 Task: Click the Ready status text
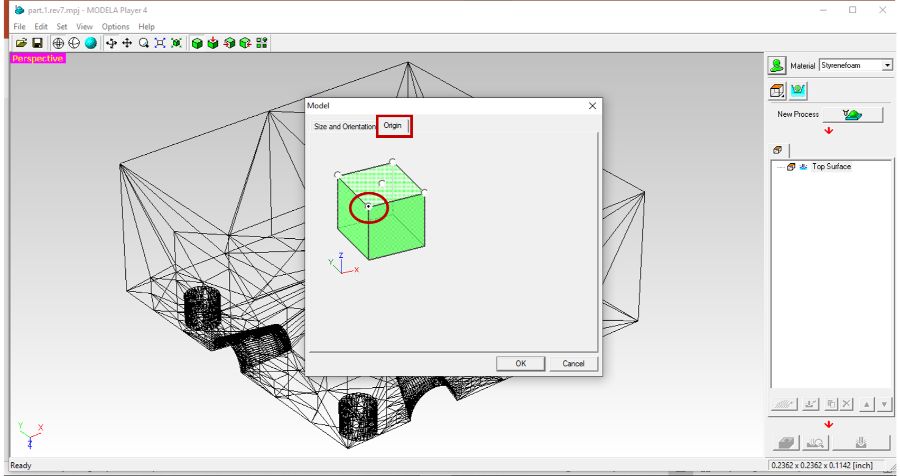(x=21, y=465)
